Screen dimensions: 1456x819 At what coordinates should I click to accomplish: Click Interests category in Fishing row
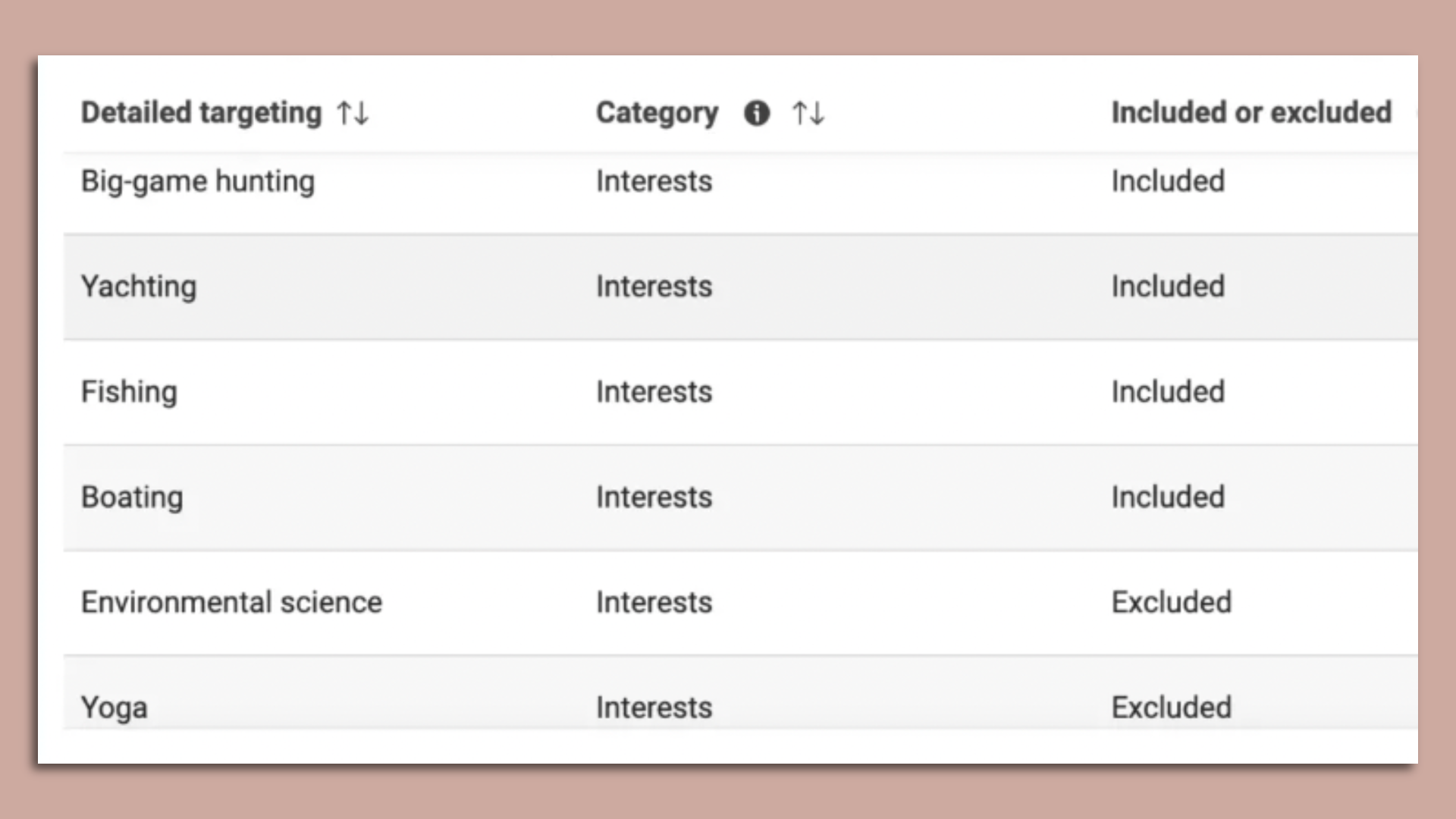[654, 392]
